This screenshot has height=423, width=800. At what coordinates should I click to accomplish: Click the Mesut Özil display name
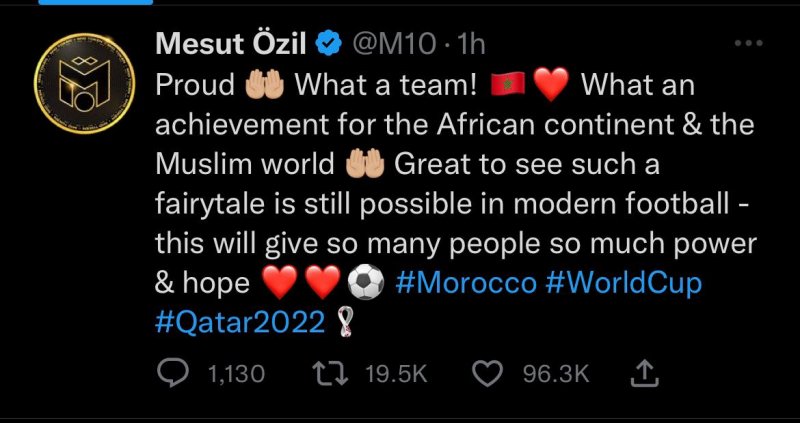coord(231,44)
